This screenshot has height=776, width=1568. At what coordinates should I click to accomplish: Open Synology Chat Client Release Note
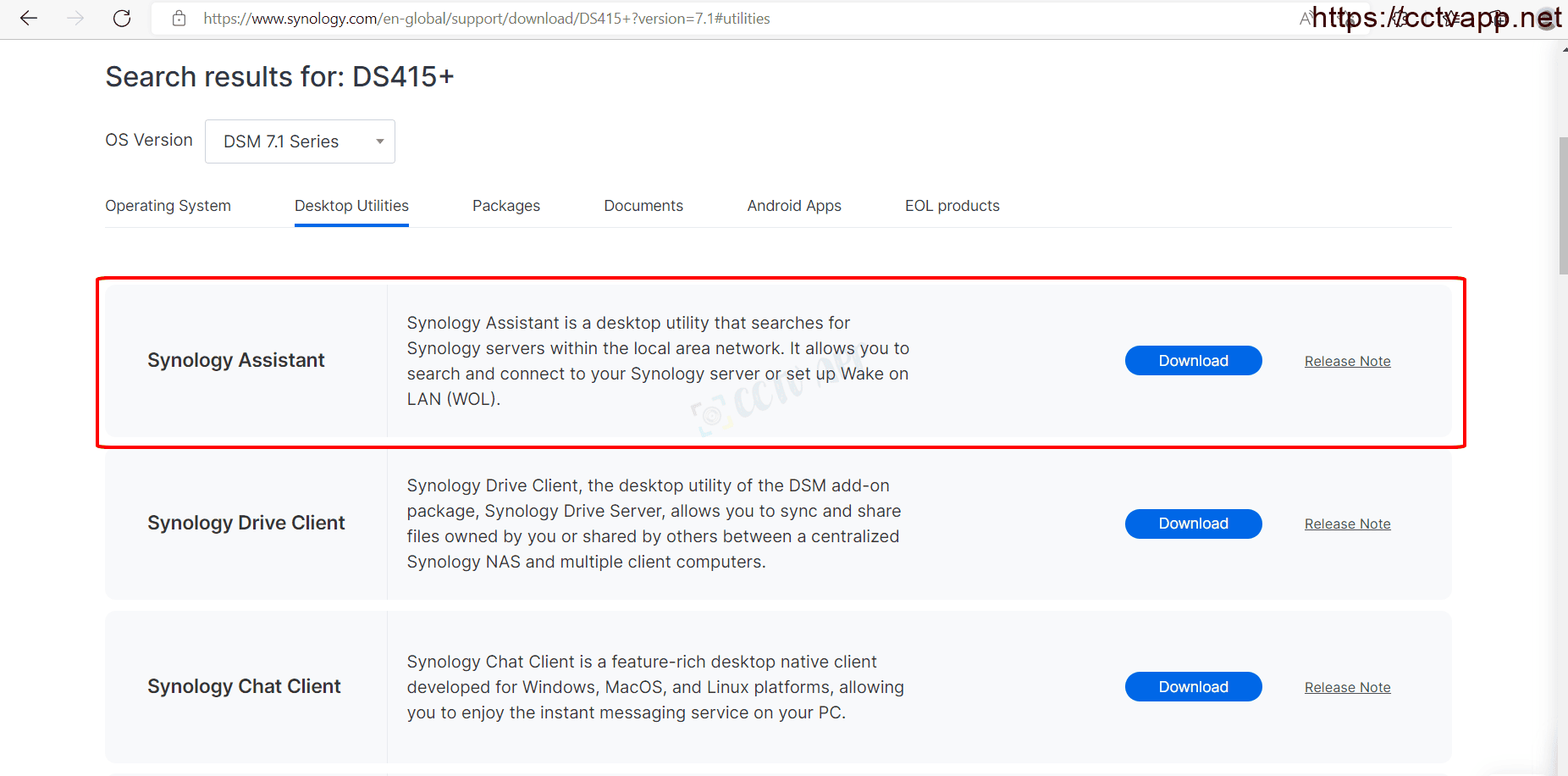coord(1347,688)
